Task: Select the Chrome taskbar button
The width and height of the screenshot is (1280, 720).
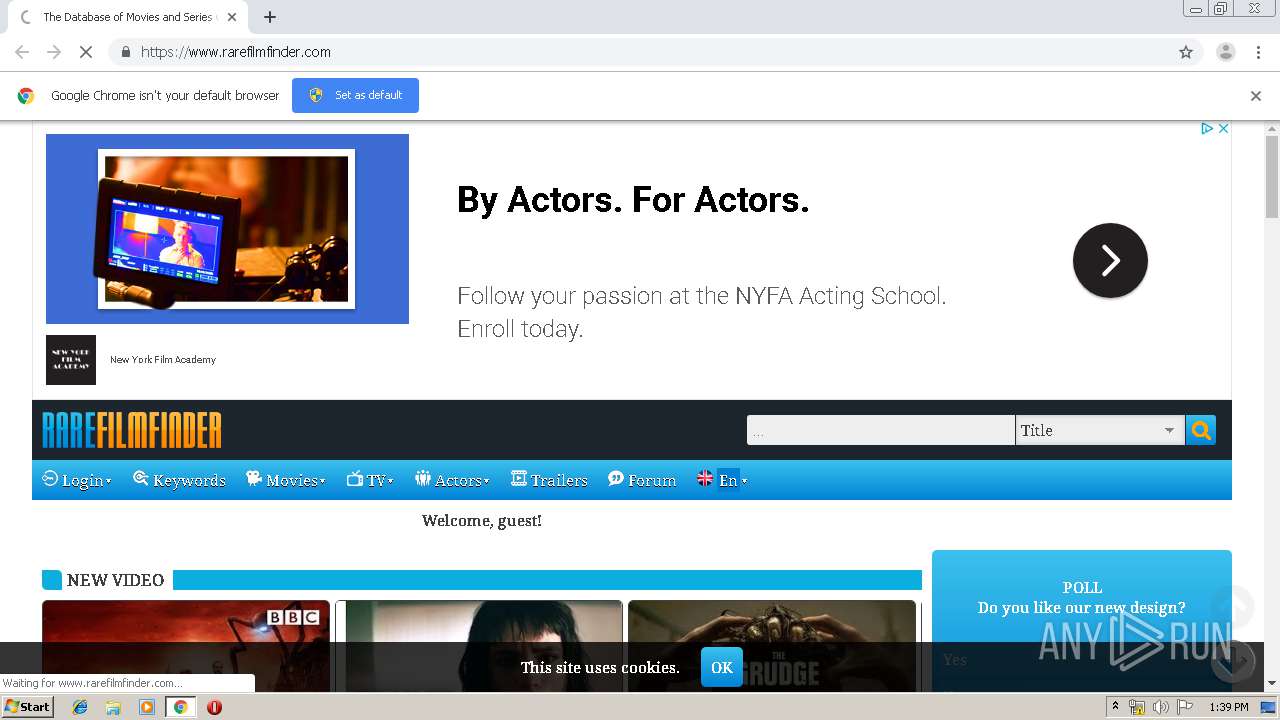Action: click(180, 707)
